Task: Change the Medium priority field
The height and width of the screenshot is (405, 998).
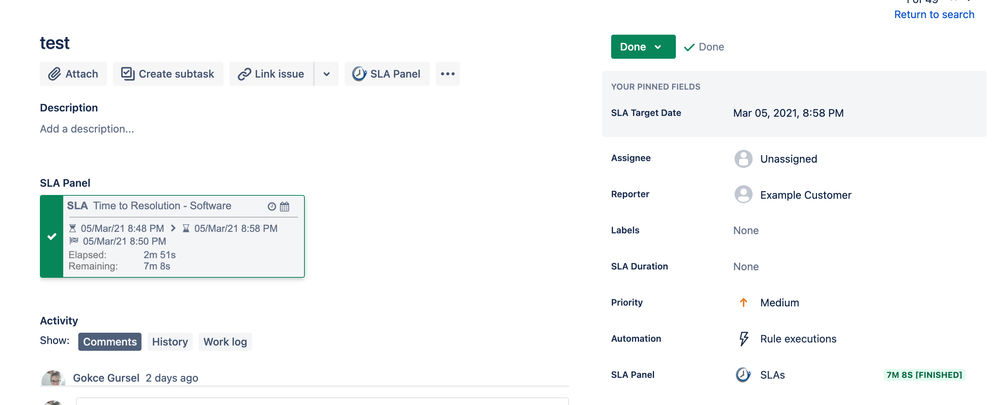Action: pyautogui.click(x=780, y=302)
